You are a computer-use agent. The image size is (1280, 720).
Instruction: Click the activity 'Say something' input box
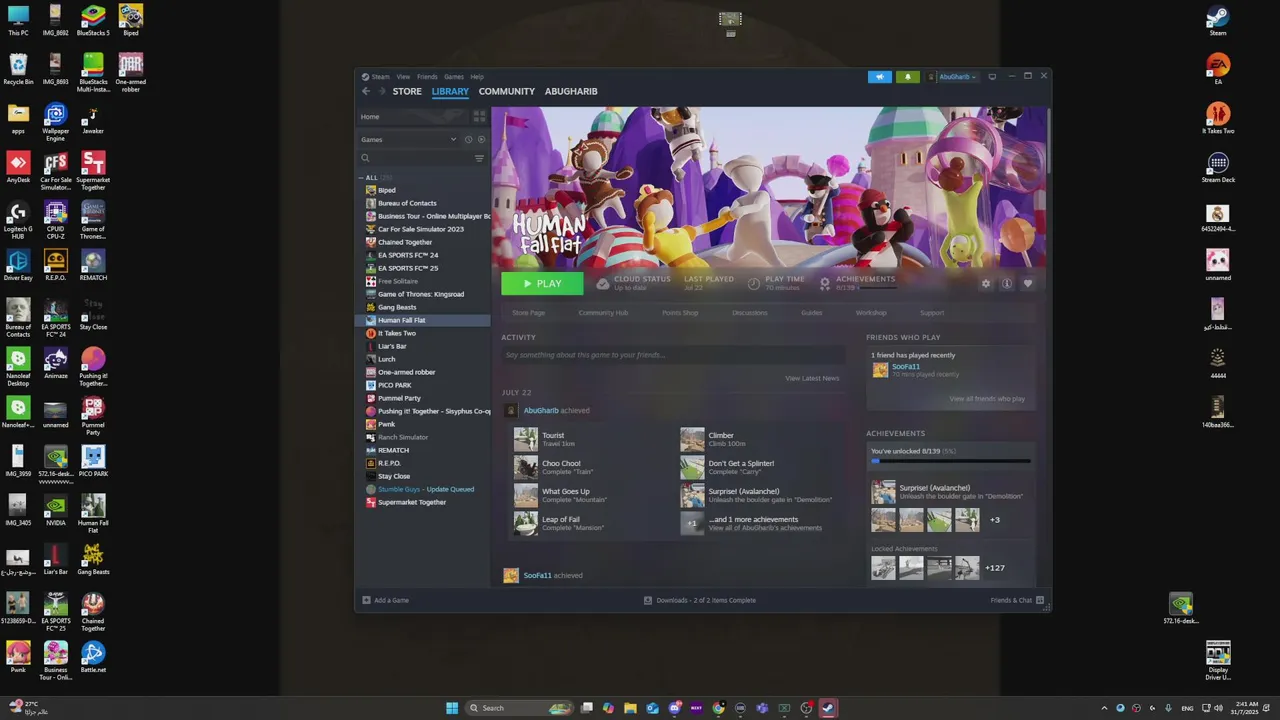(x=673, y=355)
